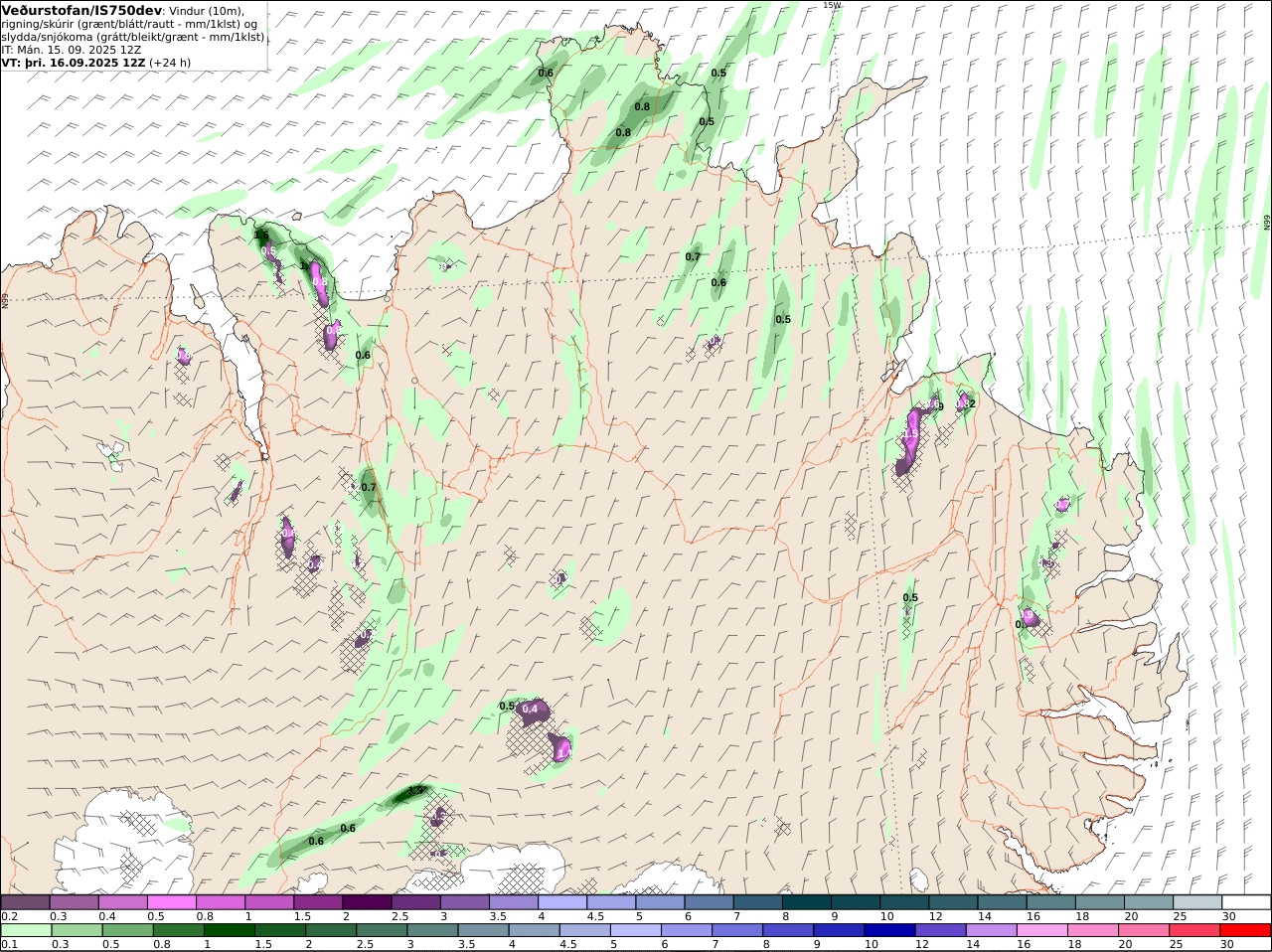The height and width of the screenshot is (952, 1272).
Task: Pick the dark teal top-row swatch above label 9
Action: 856,901
